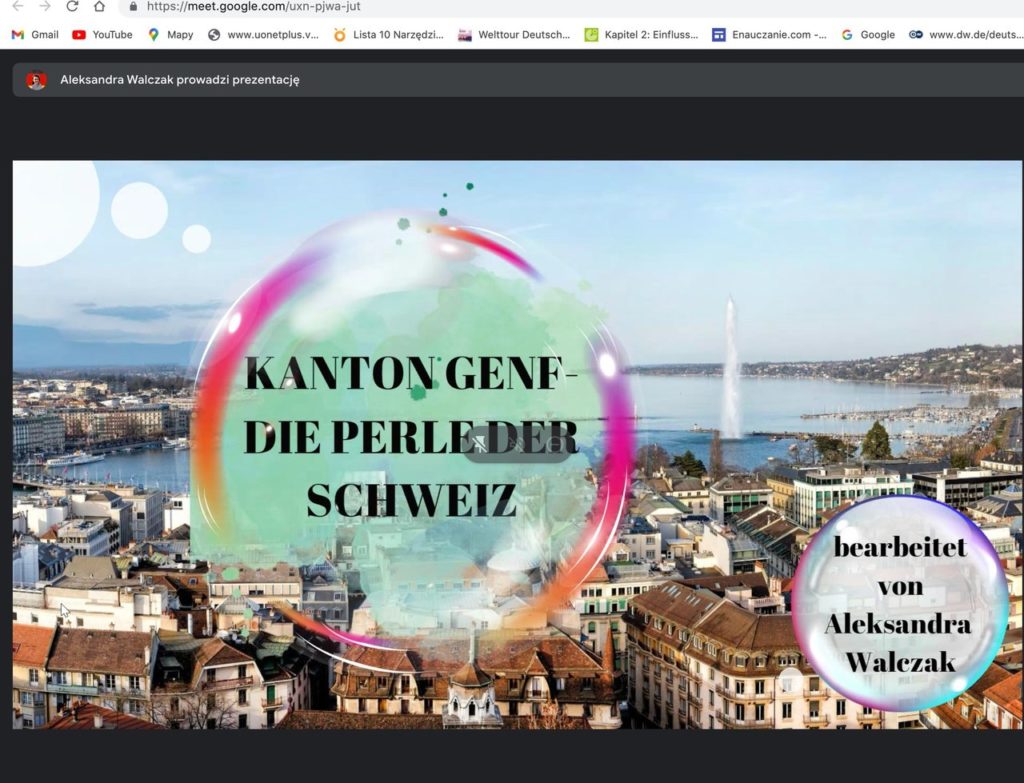Open the www.uonetplus bookmark
The height and width of the screenshot is (783, 1024).
(264, 34)
